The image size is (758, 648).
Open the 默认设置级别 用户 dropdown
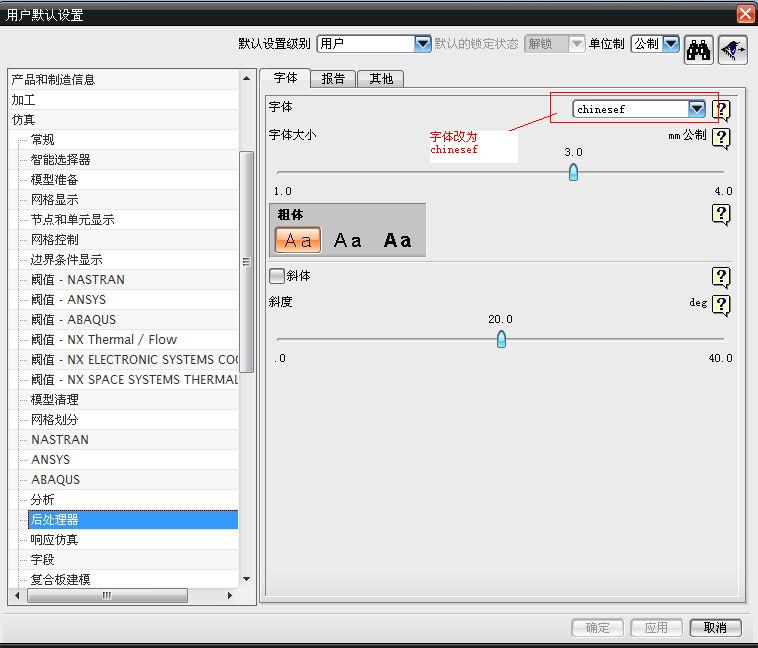[x=422, y=44]
